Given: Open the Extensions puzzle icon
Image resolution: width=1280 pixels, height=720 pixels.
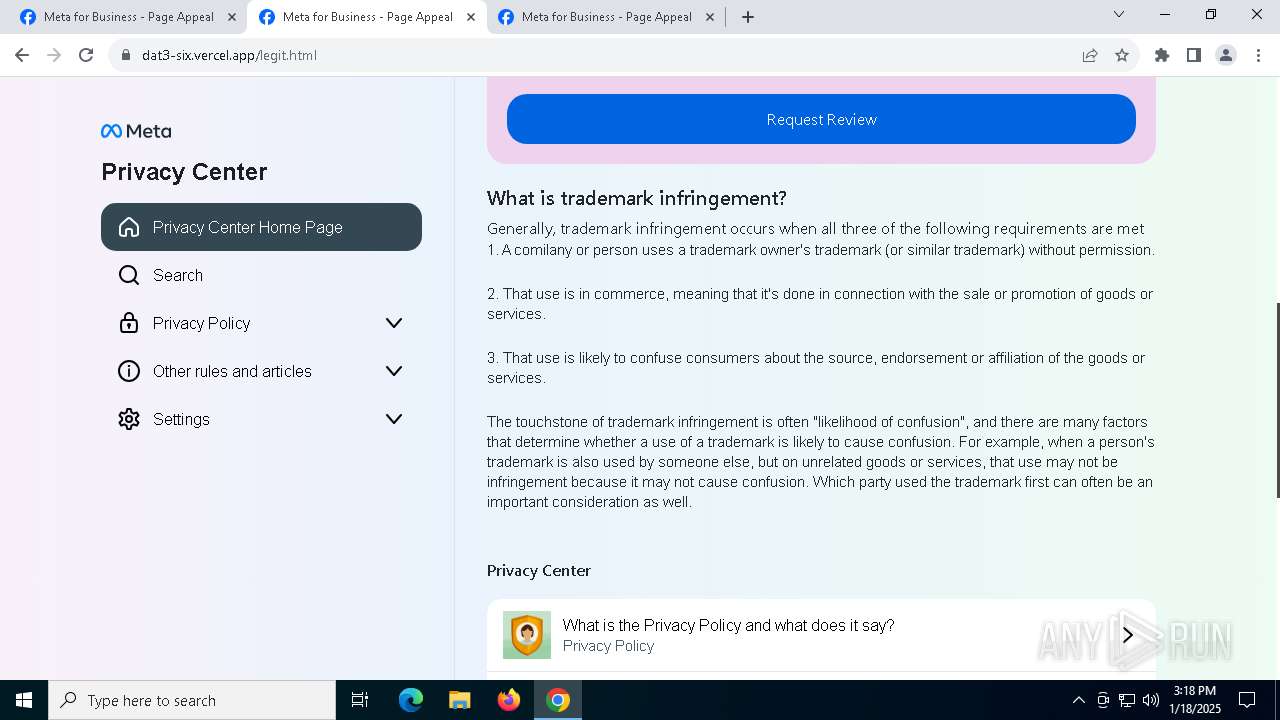Looking at the screenshot, I should coord(1162,55).
